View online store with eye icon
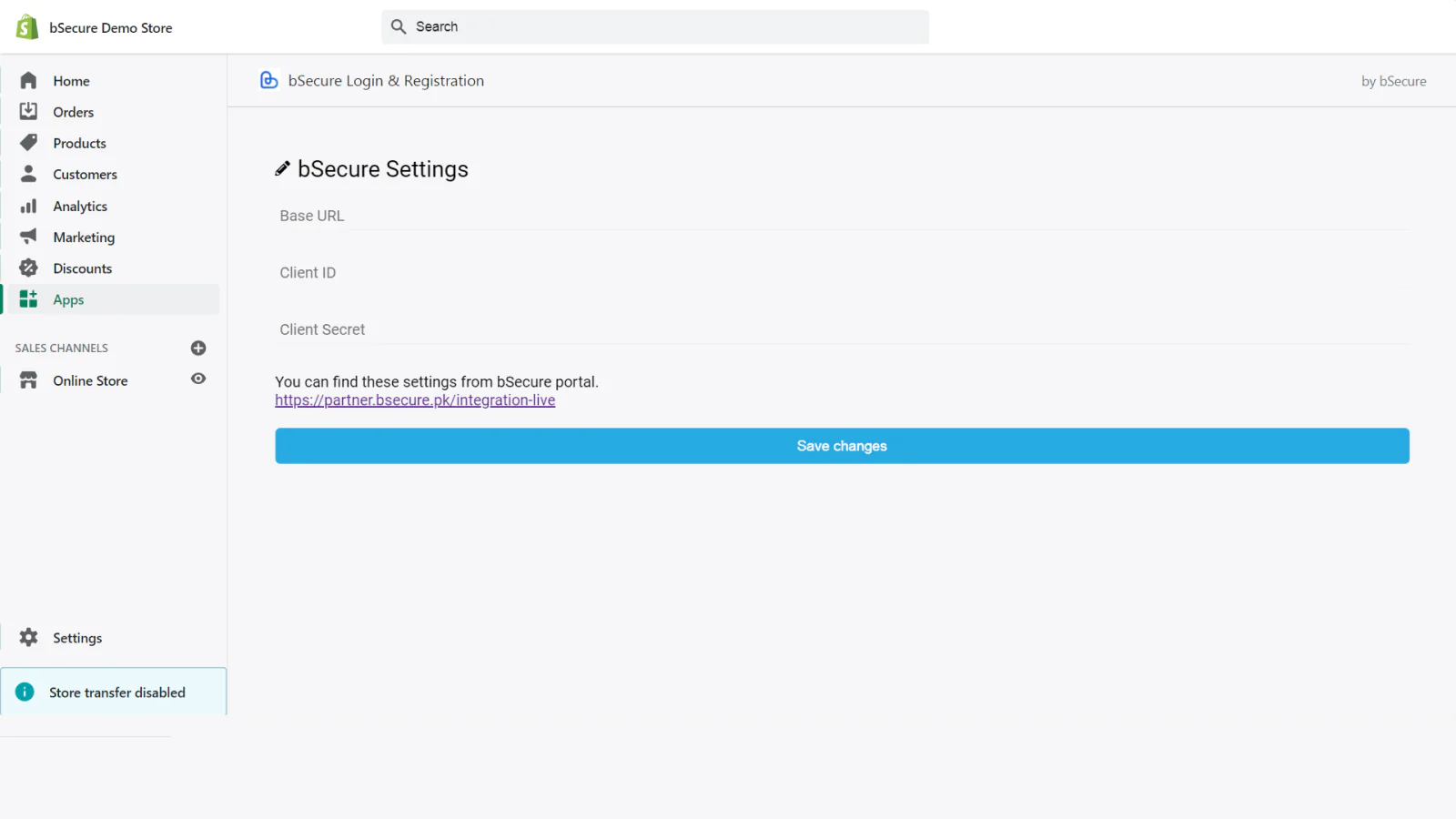Viewport: 1456px width, 819px height. 198,379
